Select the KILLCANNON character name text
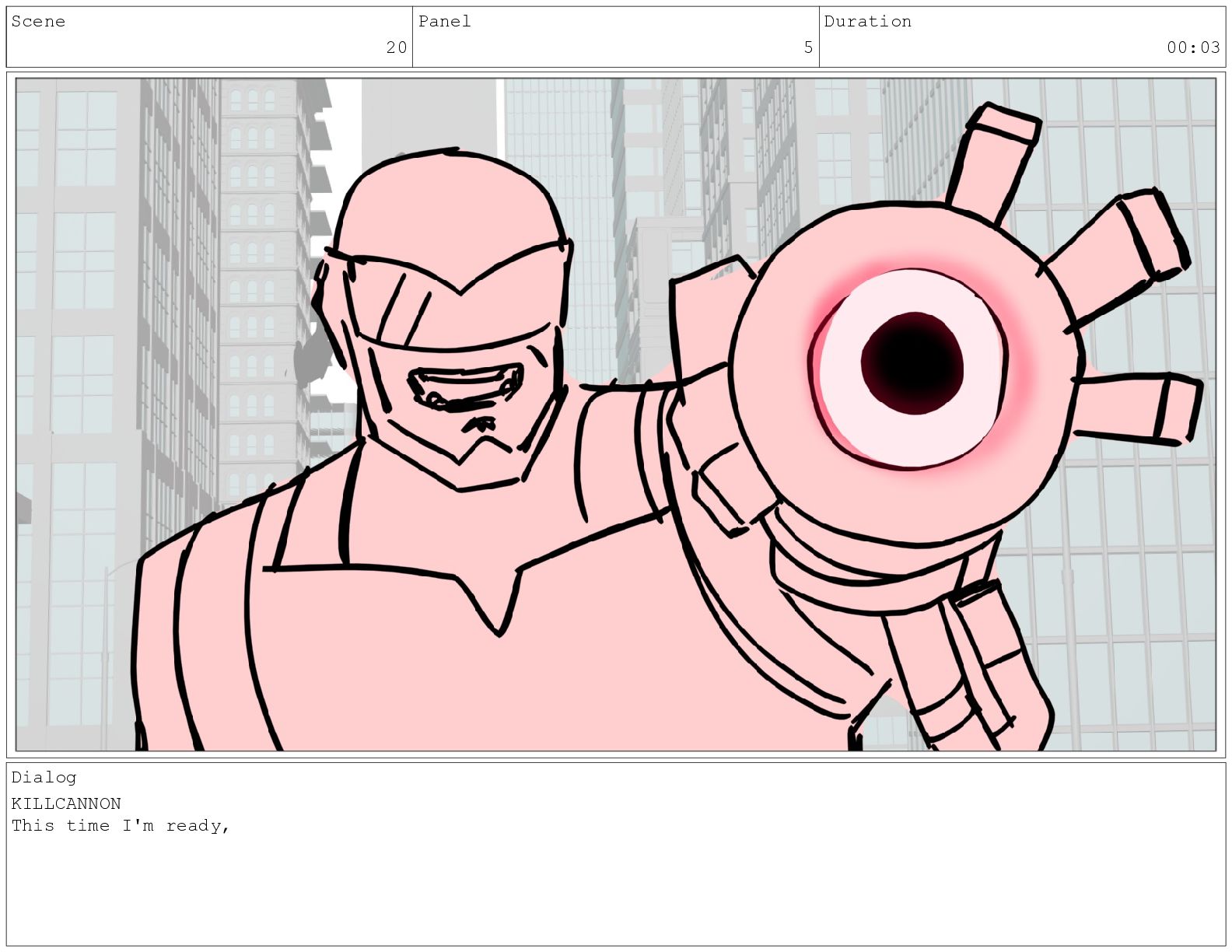Image resolution: width=1232 pixels, height=952 pixels. (x=66, y=803)
